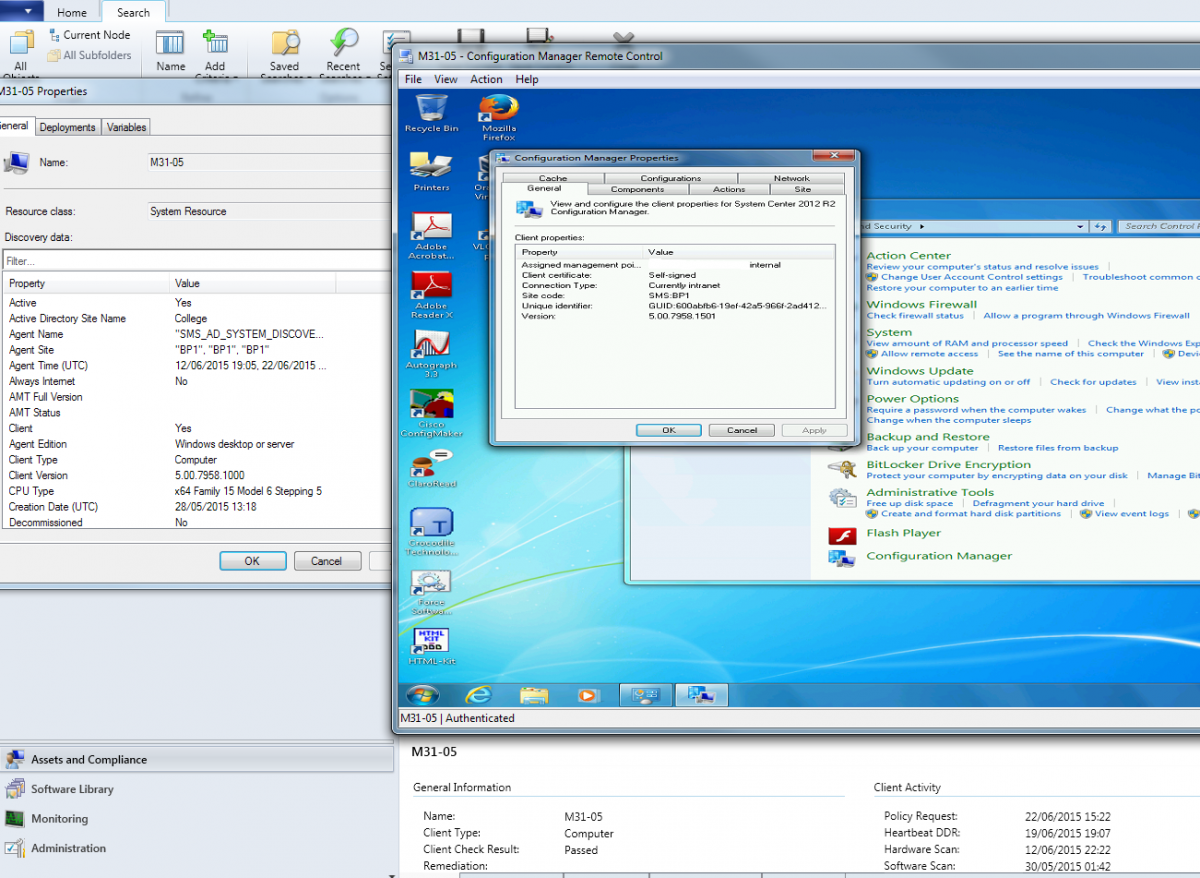Open the Action menu in Remote Control
The width and height of the screenshot is (1200, 878).
coord(487,79)
